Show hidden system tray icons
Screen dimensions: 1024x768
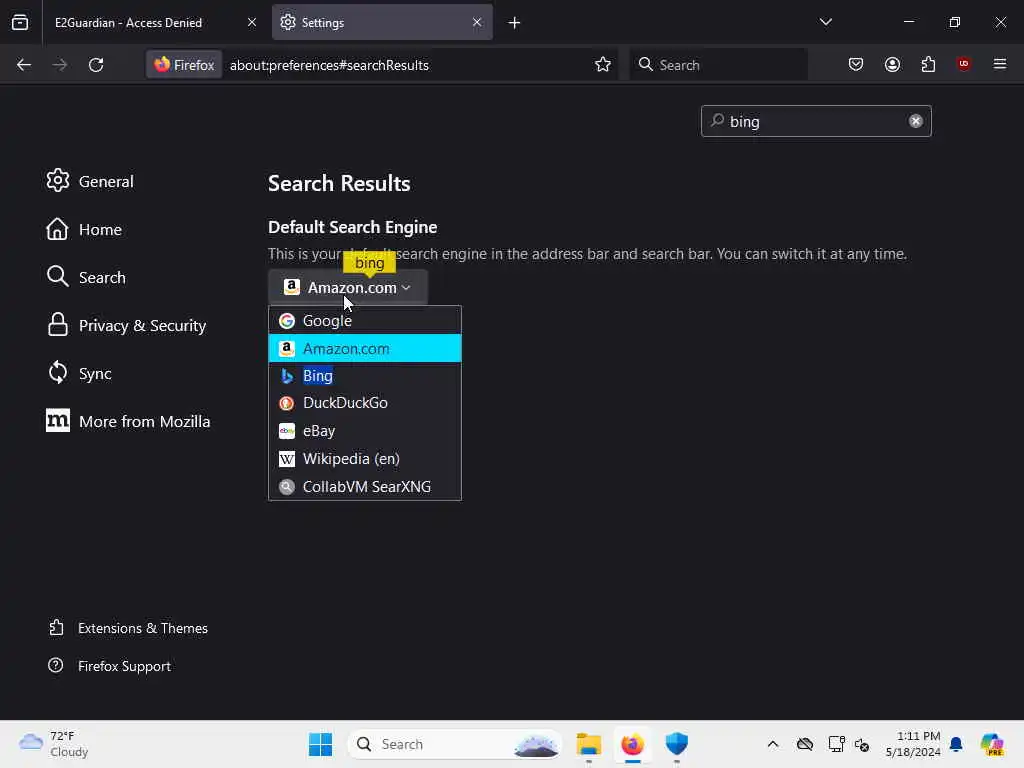[773, 744]
